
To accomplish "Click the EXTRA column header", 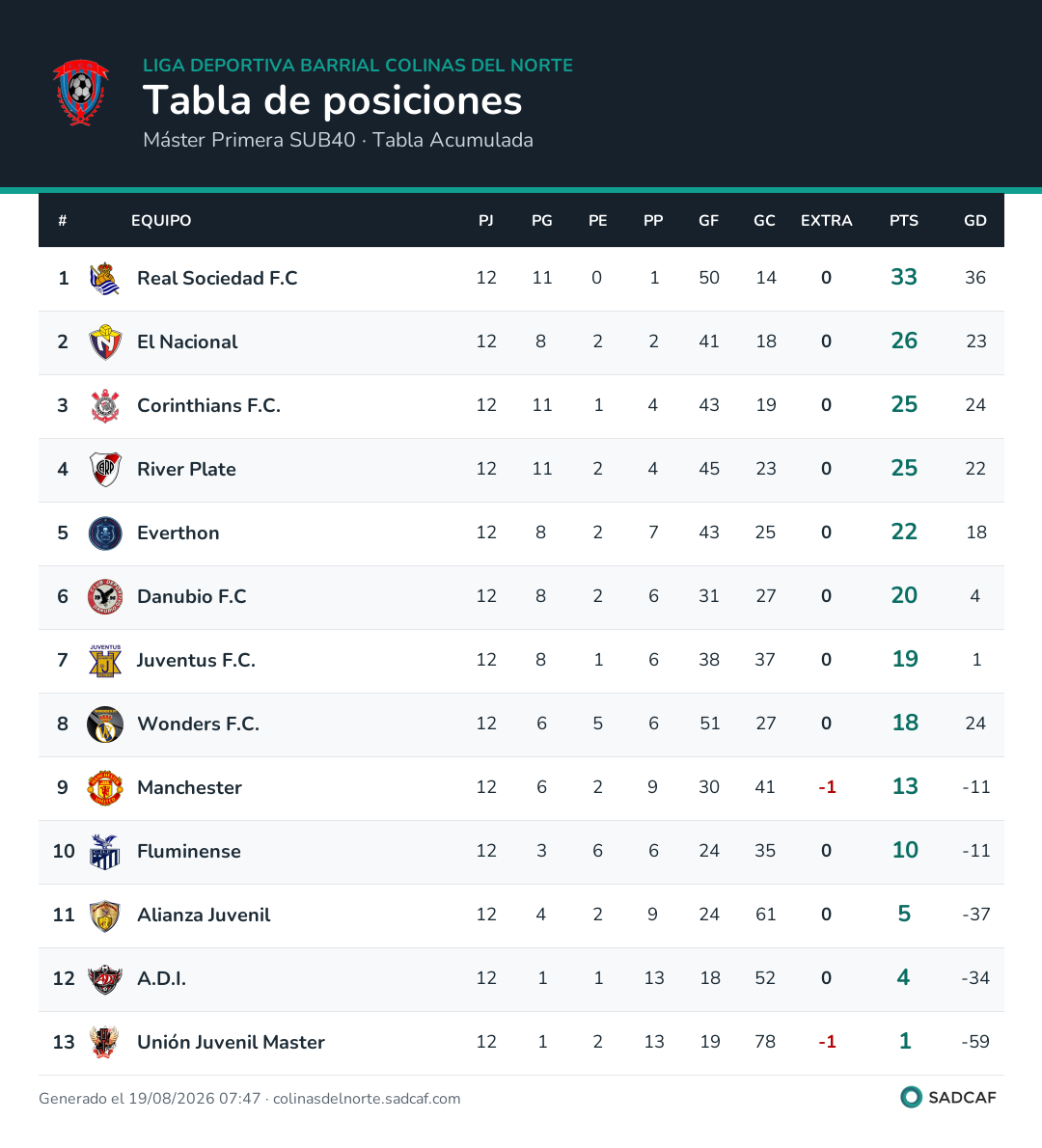I will (x=826, y=220).
